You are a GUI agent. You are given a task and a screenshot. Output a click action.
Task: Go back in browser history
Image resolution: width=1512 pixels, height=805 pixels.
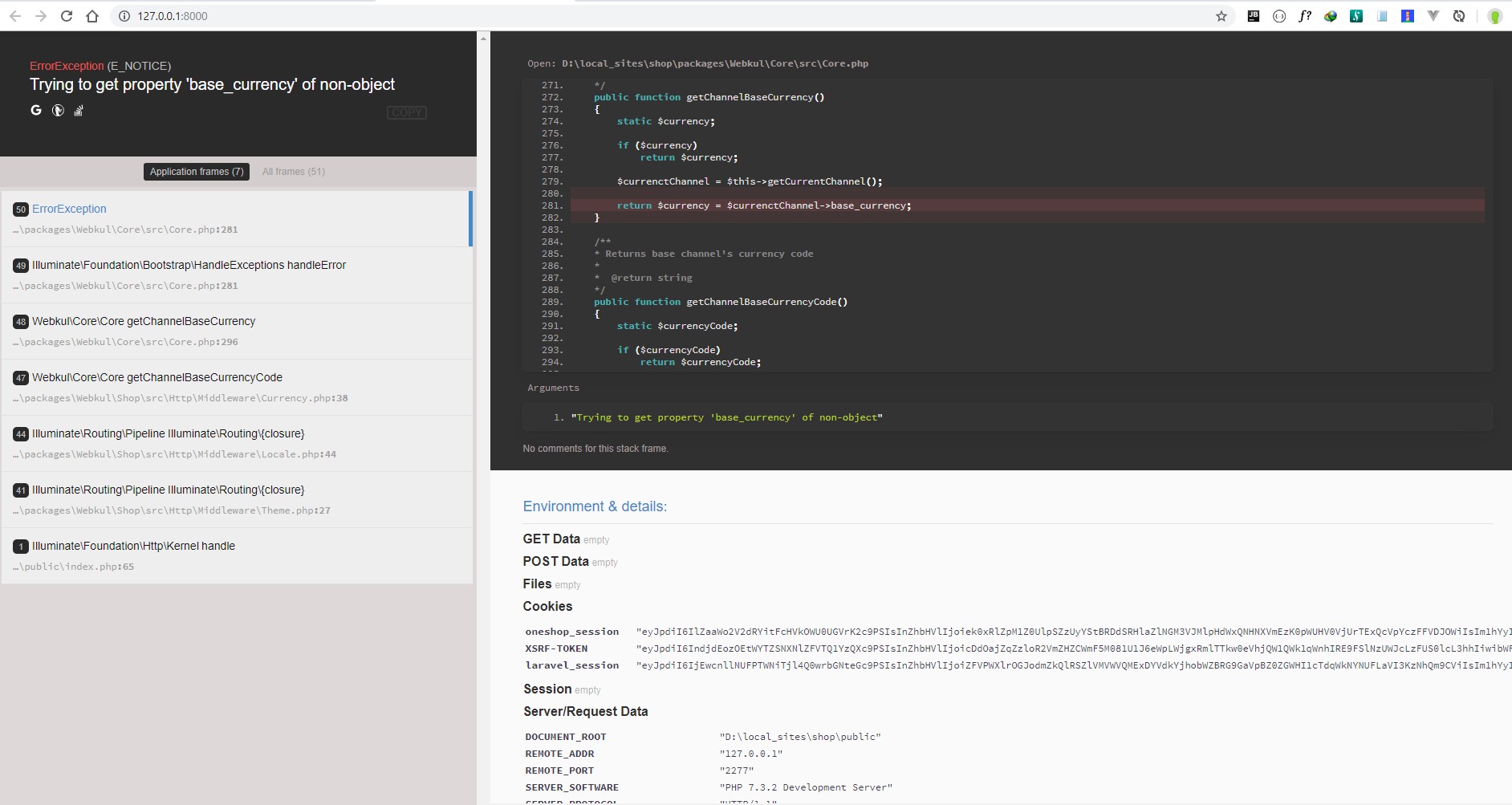(15, 16)
